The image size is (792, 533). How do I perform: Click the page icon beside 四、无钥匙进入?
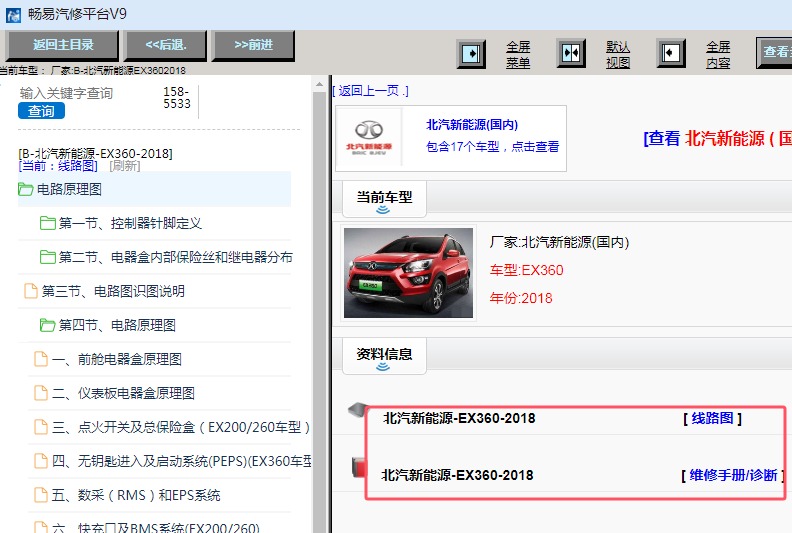pyautogui.click(x=41, y=461)
